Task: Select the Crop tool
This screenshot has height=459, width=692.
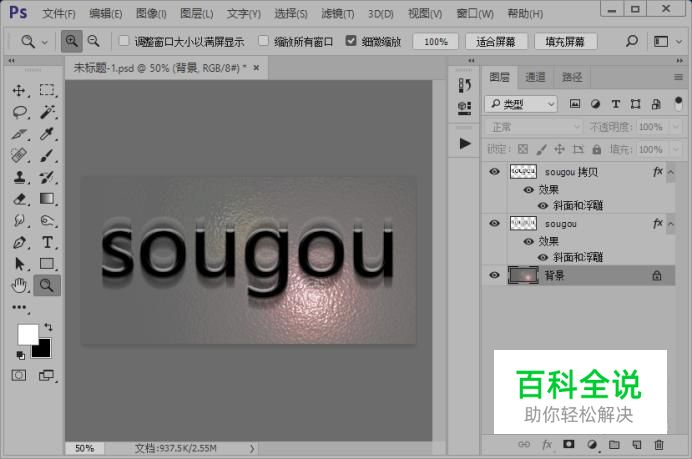Action: [x=19, y=134]
